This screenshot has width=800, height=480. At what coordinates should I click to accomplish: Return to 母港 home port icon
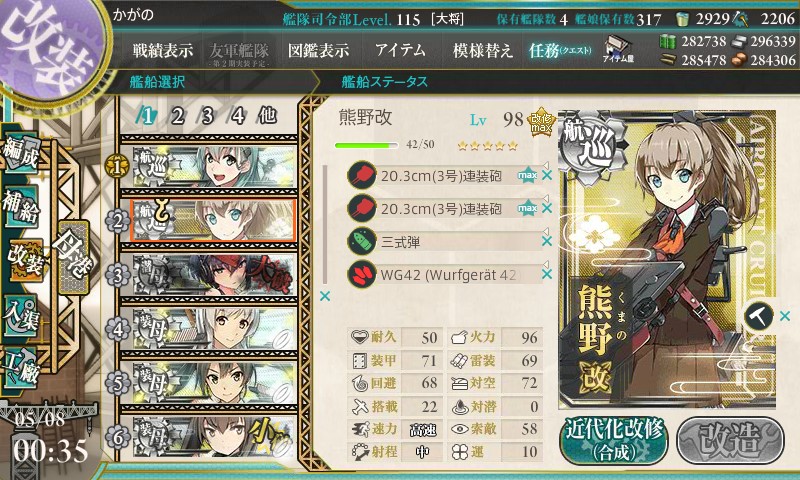pos(73,257)
